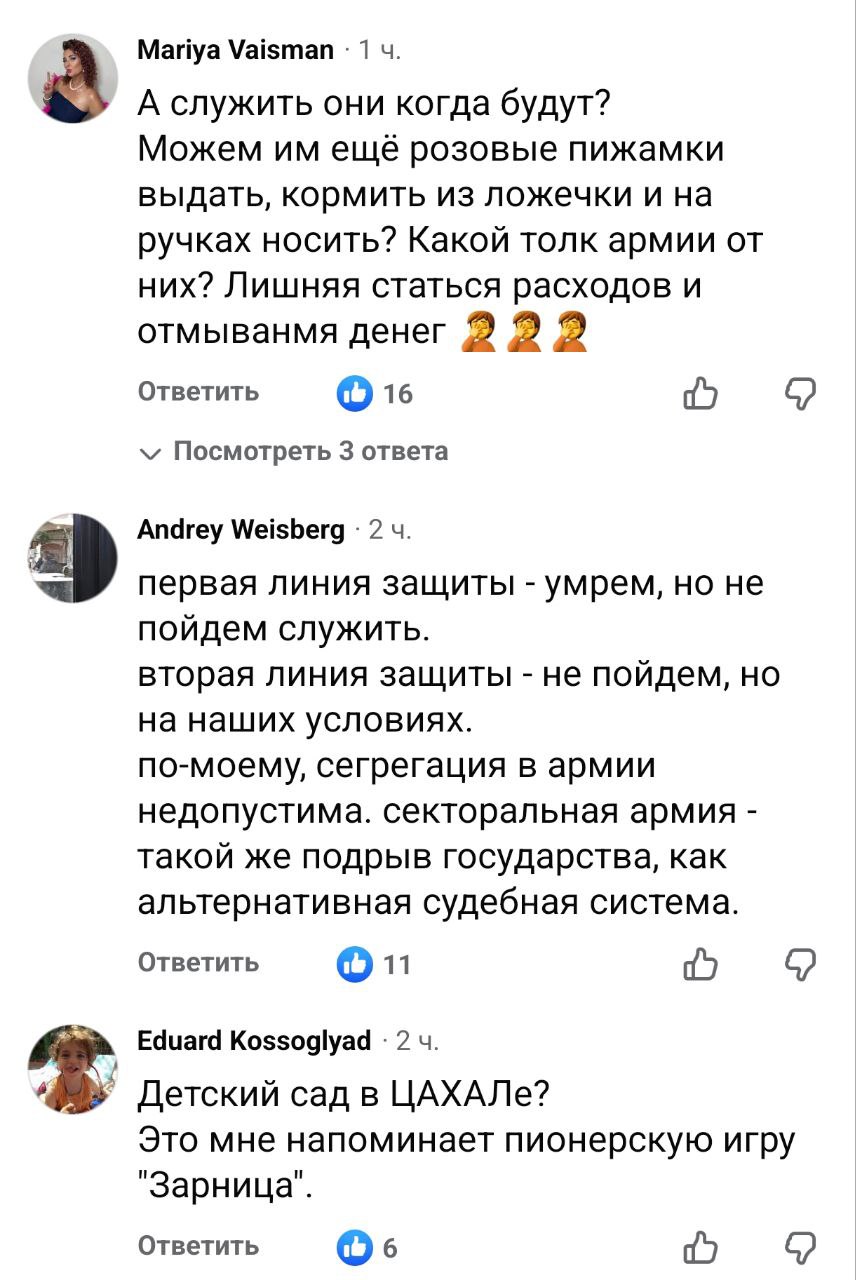This screenshot has width=856, height=1280.
Task: Dislike Eduard Kossoglyad's comment
Action: pyautogui.click(x=801, y=1247)
